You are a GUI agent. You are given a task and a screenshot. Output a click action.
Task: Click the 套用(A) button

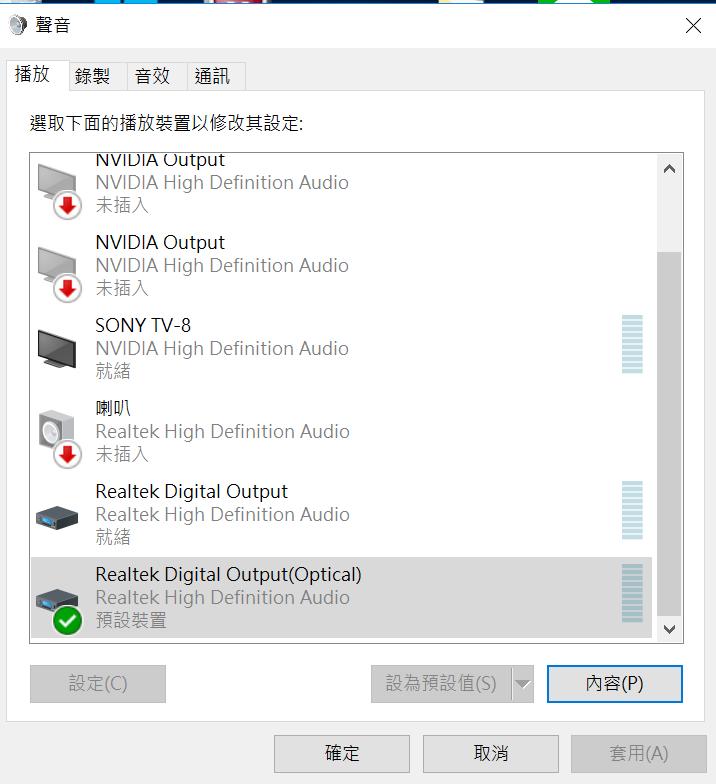[x=639, y=754]
